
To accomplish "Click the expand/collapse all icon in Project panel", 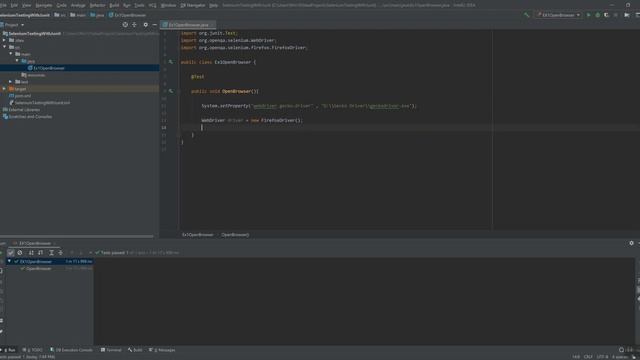I will 134,25.
